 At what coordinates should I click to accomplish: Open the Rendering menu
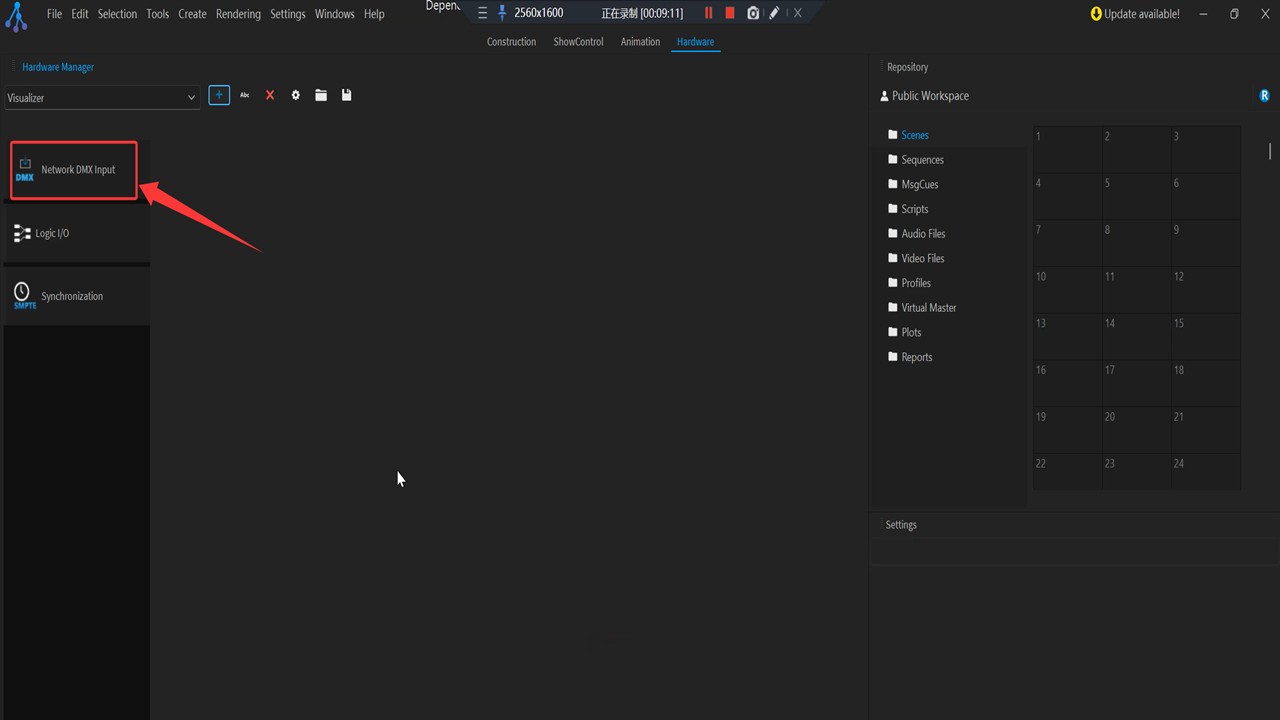(x=238, y=14)
